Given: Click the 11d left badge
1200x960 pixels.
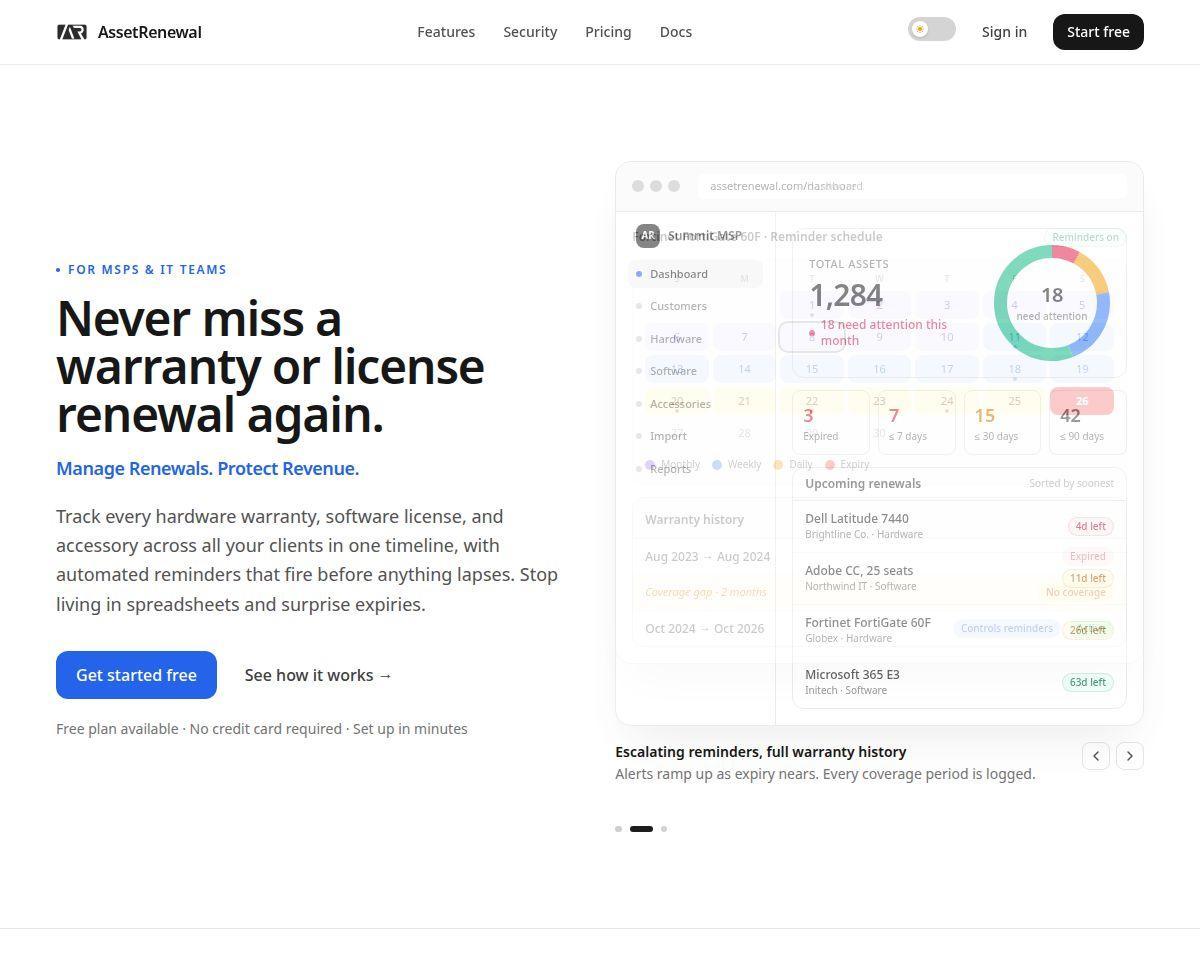Looking at the screenshot, I should pos(1088,578).
